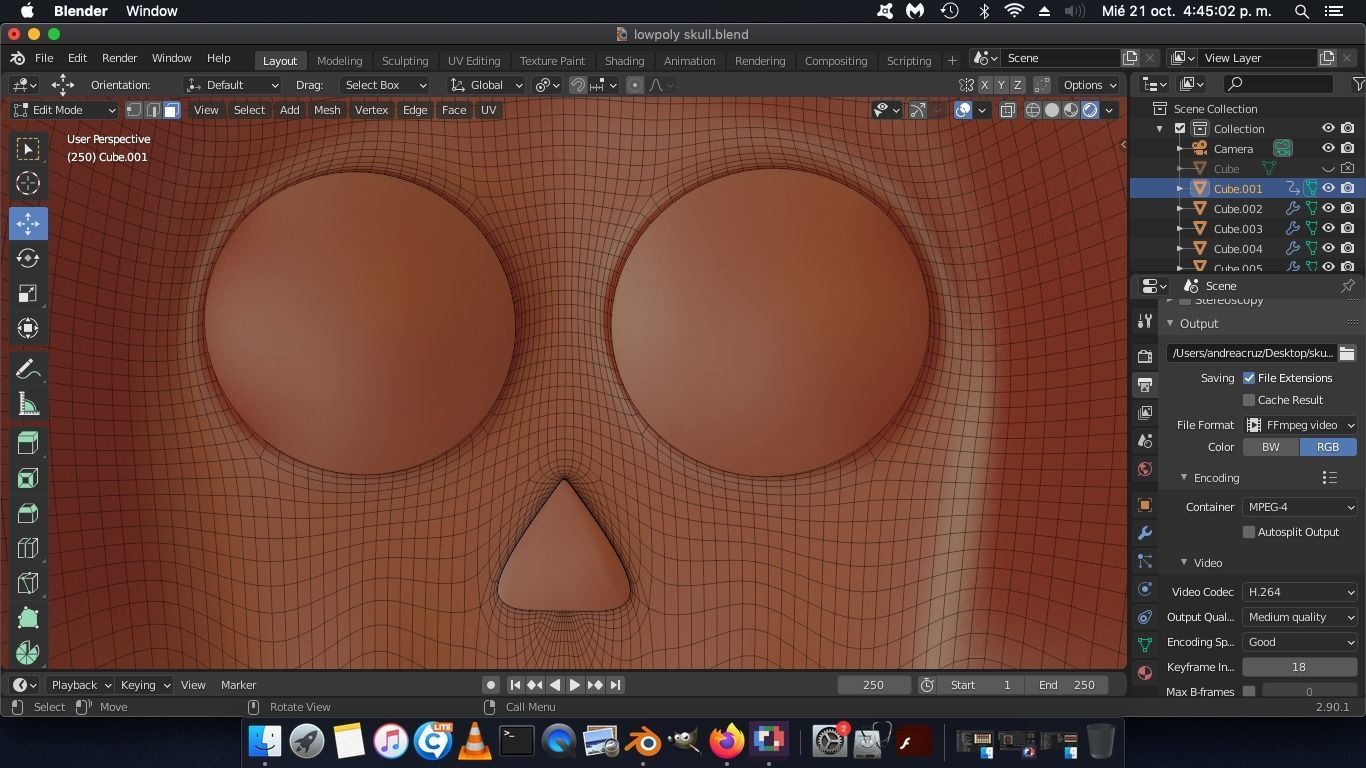Screen dimensions: 1366x768
Task: Enable Cache Result checkbox
Action: point(1249,400)
